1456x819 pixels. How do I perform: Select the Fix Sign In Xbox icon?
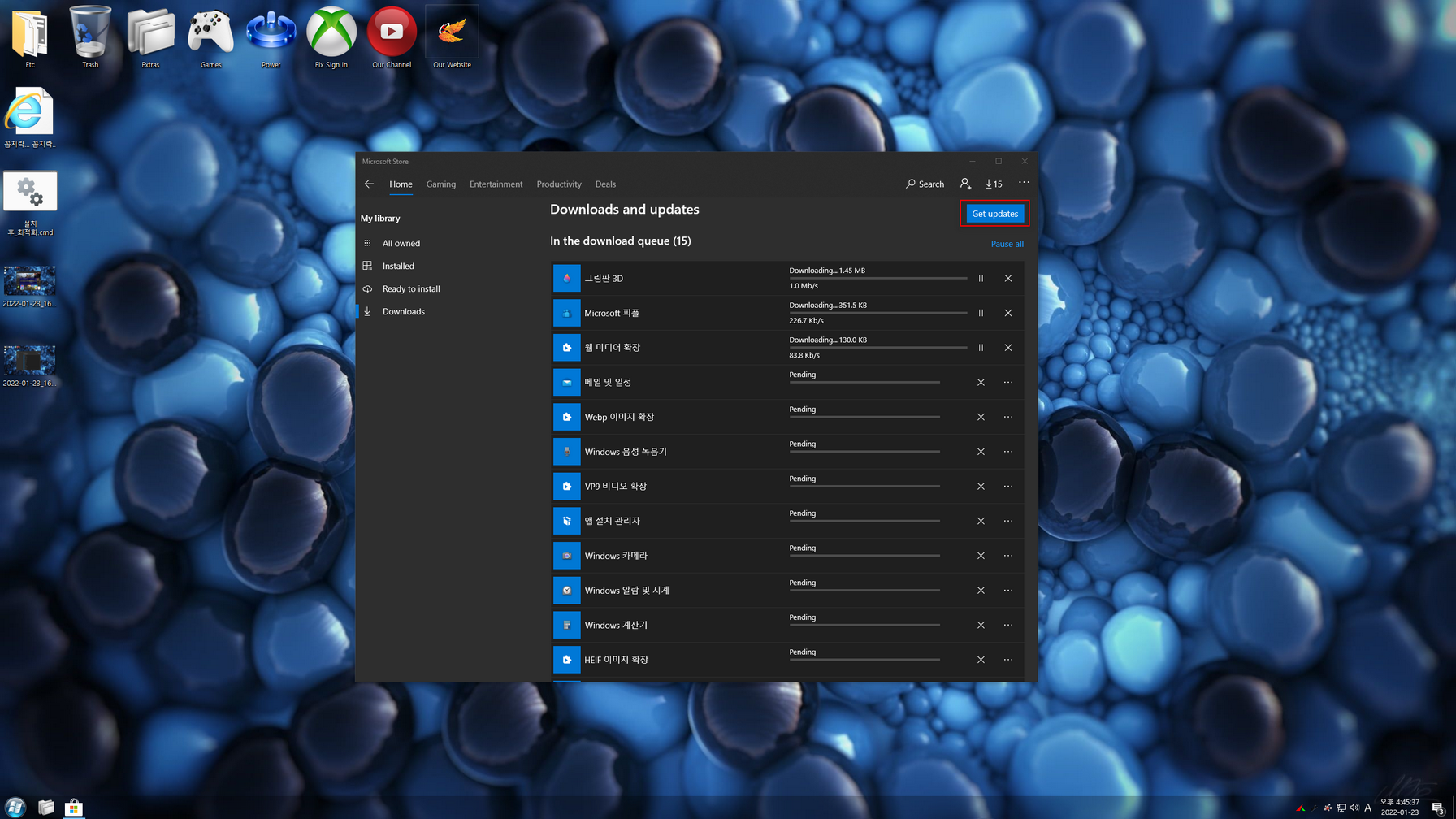[331, 37]
